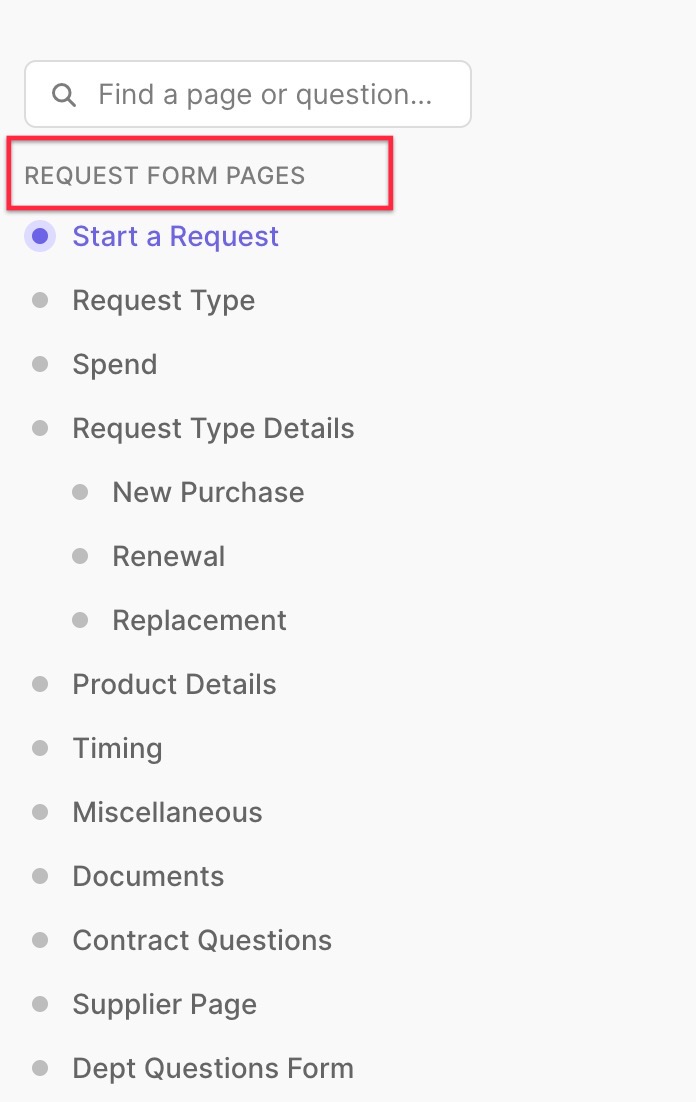Focus the Find a page or question field
Image resolution: width=696 pixels, height=1102 pixels.
coord(247,94)
